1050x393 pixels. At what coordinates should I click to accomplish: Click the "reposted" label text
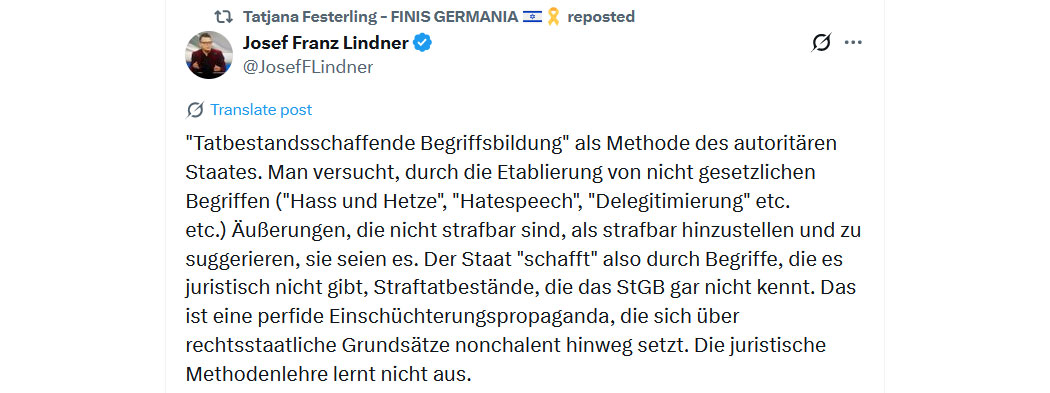click(x=601, y=16)
